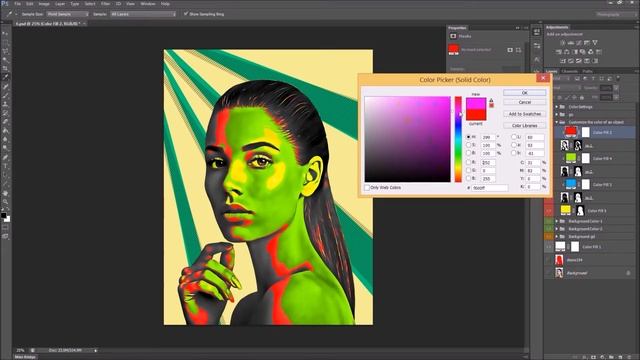
Task: Select the Eyedropper tool in the toolbox
Action: pos(5,77)
